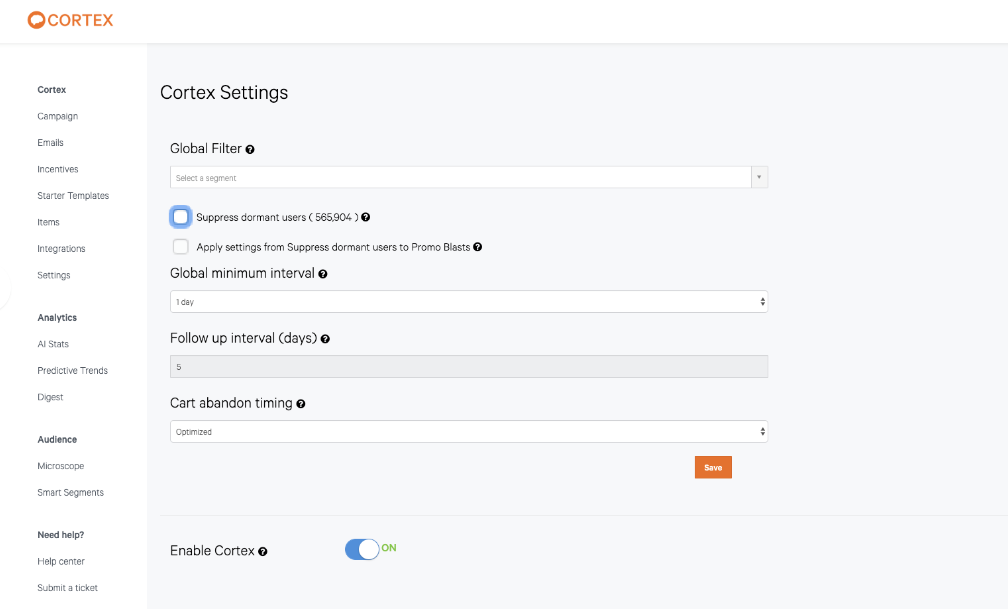Enable Apply settings to Promo Blasts checkbox
The width and height of the screenshot is (1008, 609).
pyautogui.click(x=181, y=247)
